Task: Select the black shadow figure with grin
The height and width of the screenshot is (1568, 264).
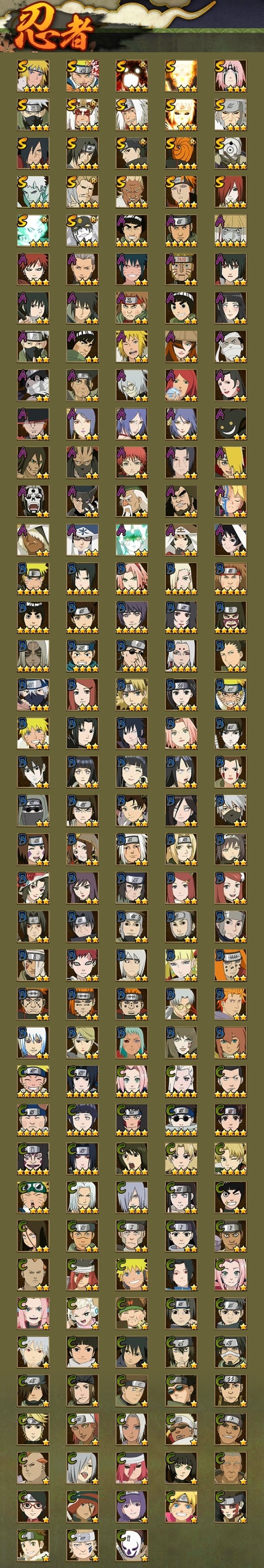Action: pos(231,424)
